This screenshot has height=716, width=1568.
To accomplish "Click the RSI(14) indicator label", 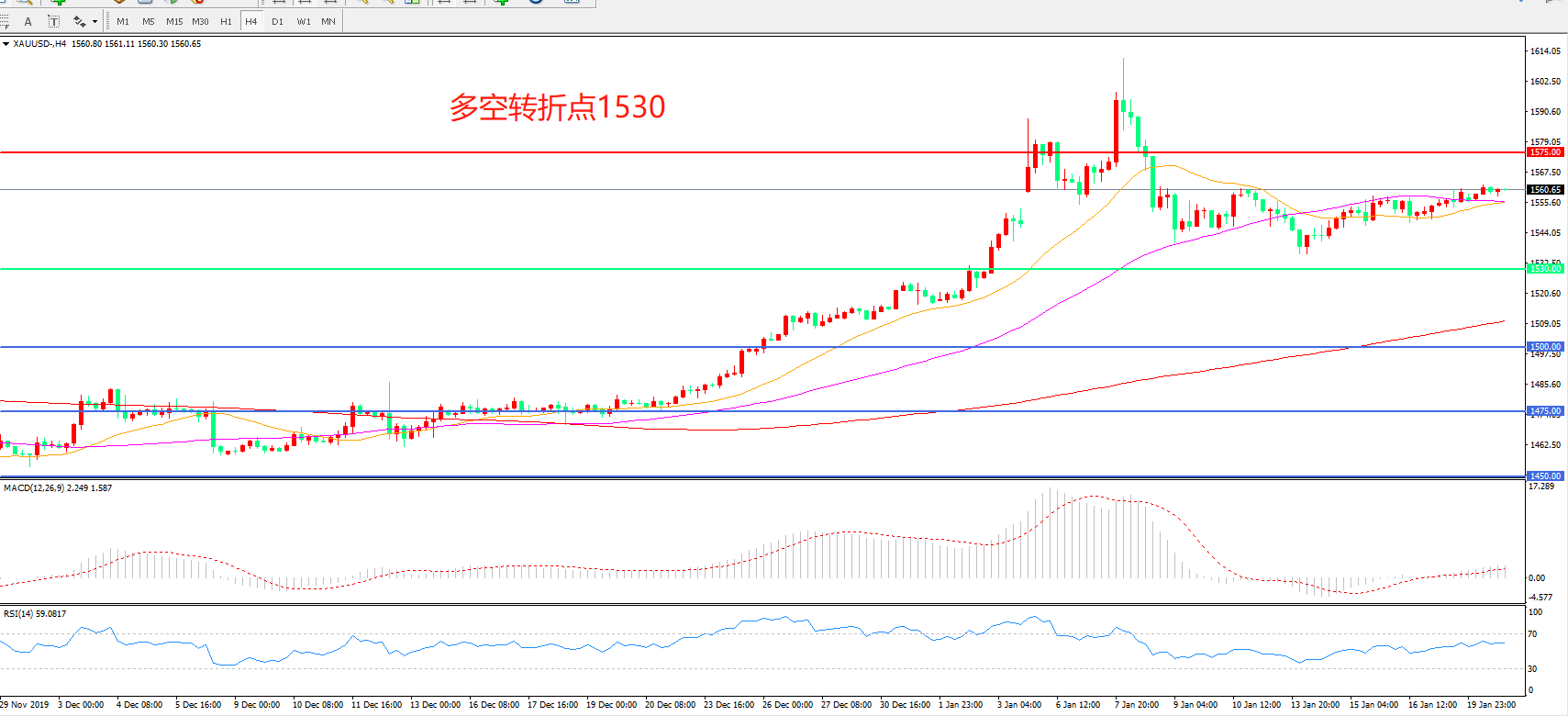I will coord(35,614).
